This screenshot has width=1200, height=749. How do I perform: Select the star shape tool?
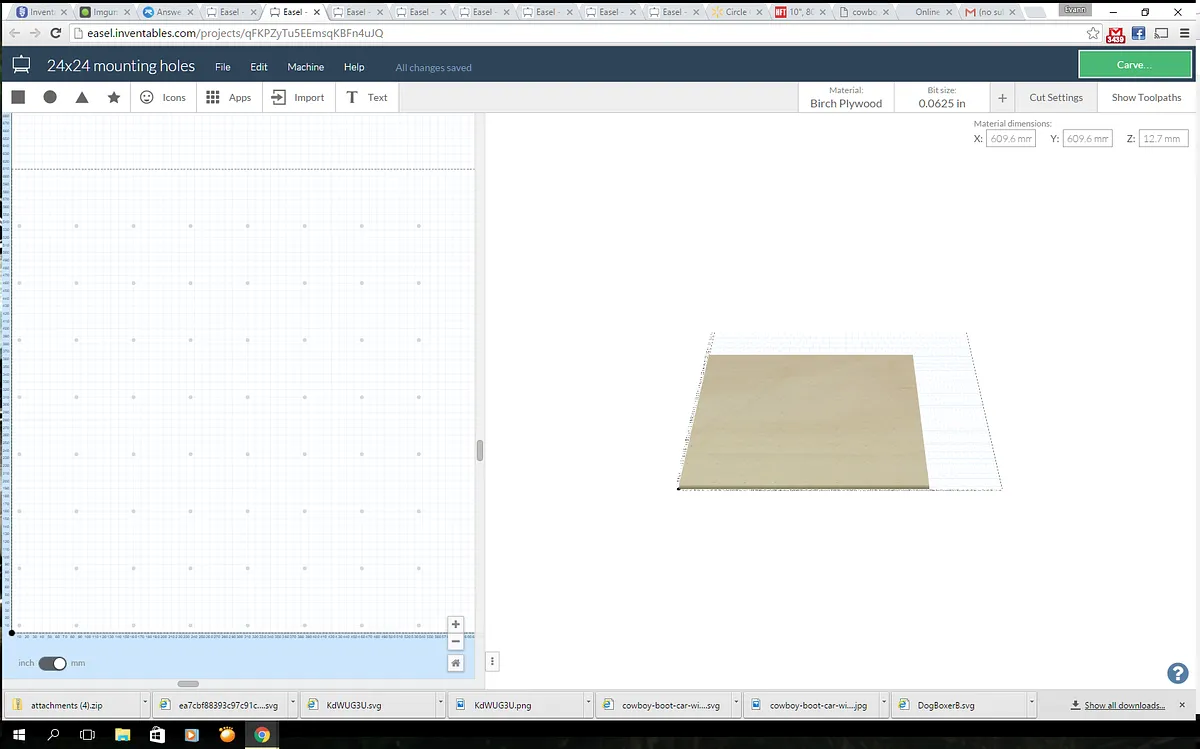click(114, 97)
